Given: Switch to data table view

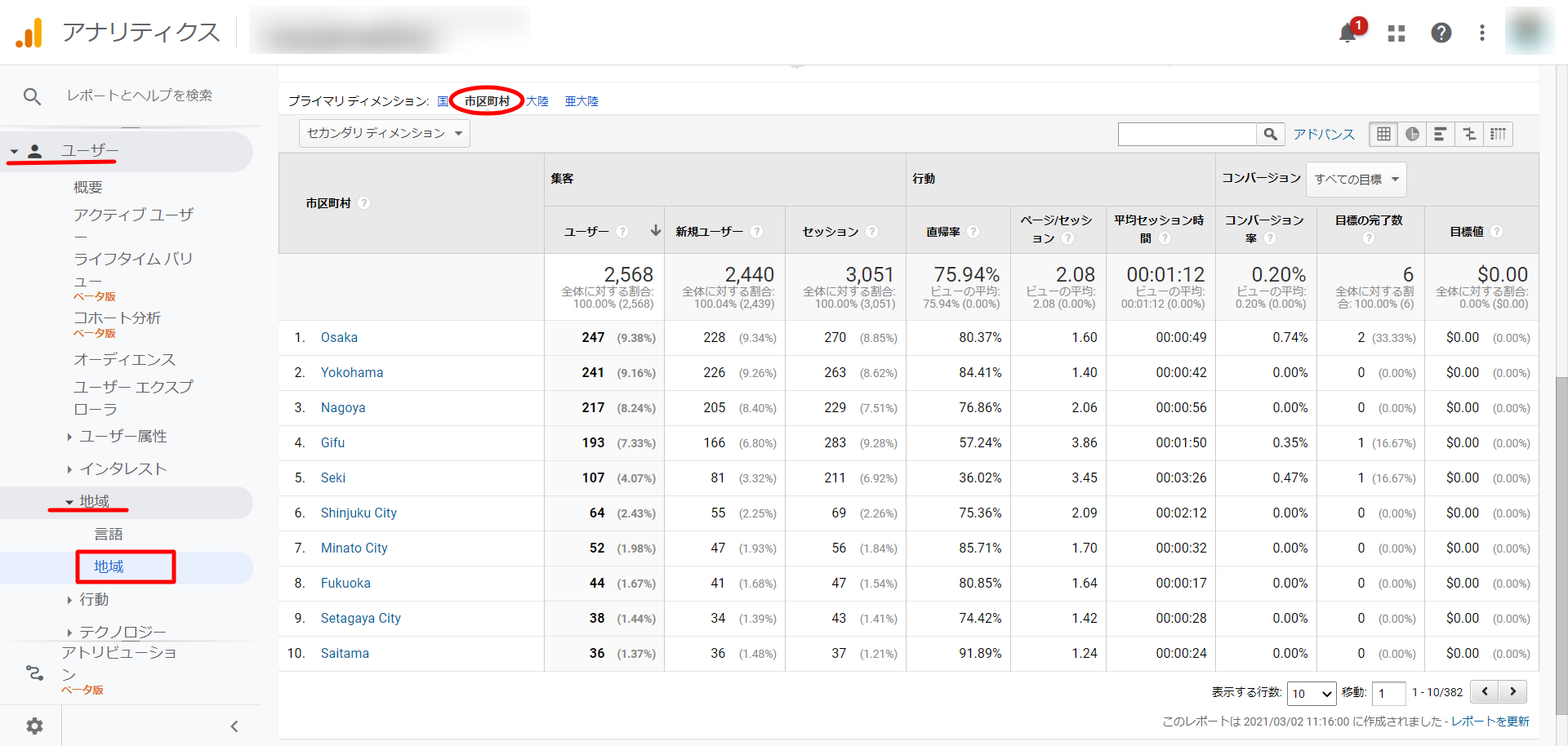Looking at the screenshot, I should pyautogui.click(x=1383, y=134).
